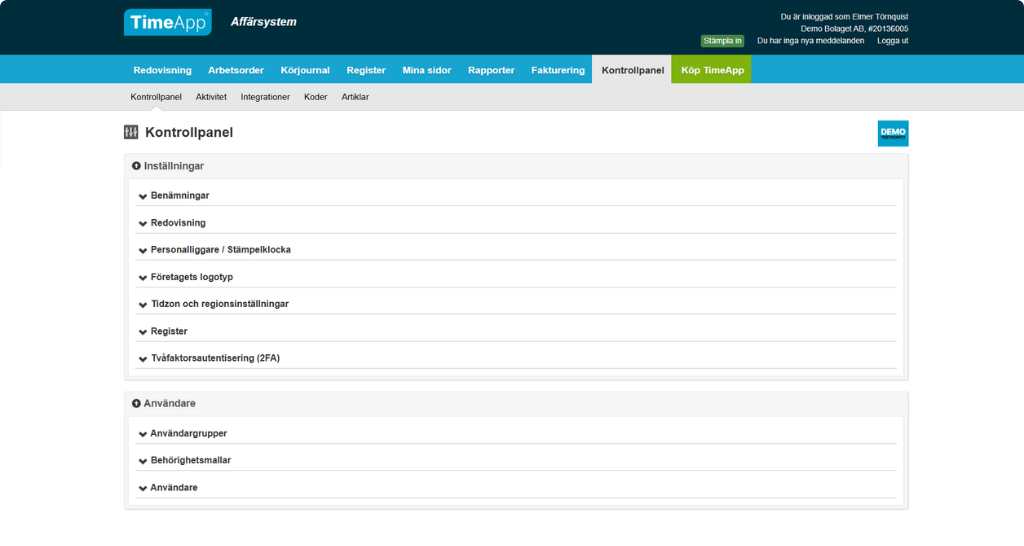Screen dimensions: 1024x546
Task: Expand Personalliggare / Stämpelklocka section
Action: pyautogui.click(x=220, y=250)
